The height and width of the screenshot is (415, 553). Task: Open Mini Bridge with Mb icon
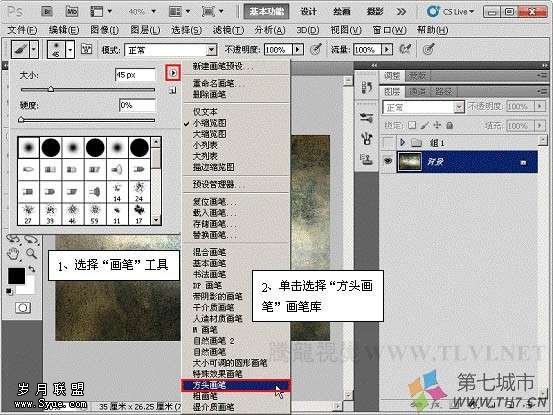(72, 12)
